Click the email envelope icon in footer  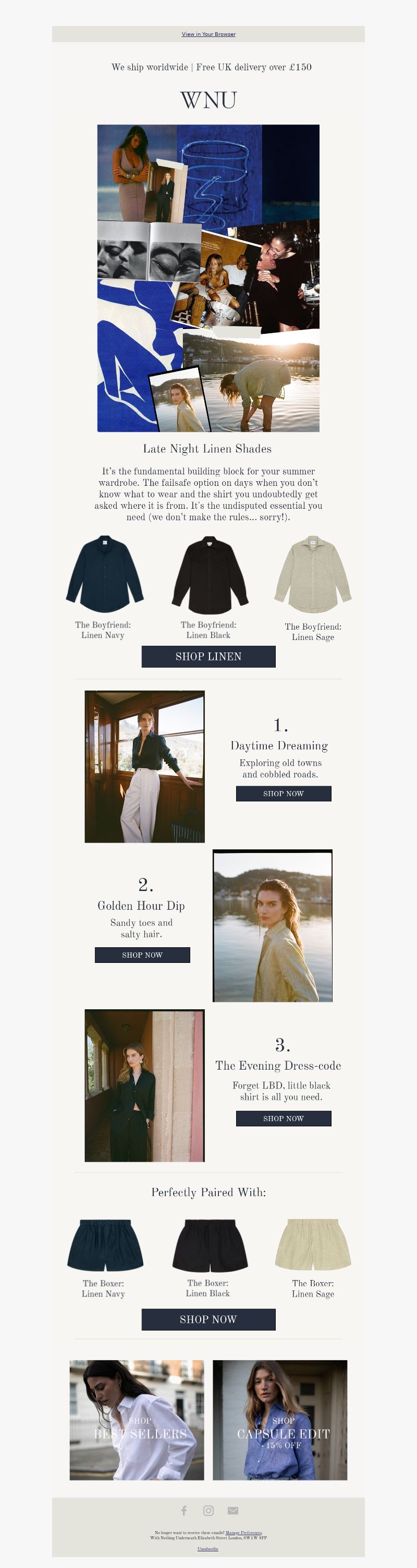[233, 1510]
